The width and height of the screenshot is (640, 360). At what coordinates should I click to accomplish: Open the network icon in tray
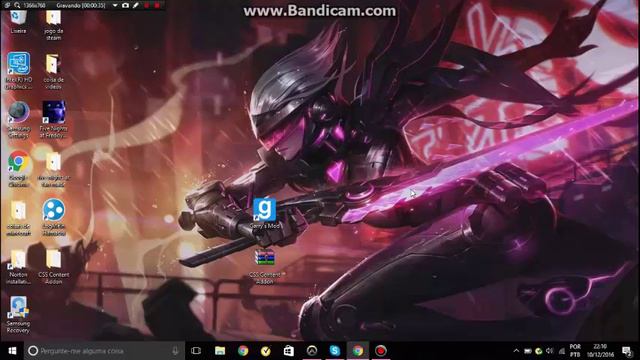(x=562, y=351)
